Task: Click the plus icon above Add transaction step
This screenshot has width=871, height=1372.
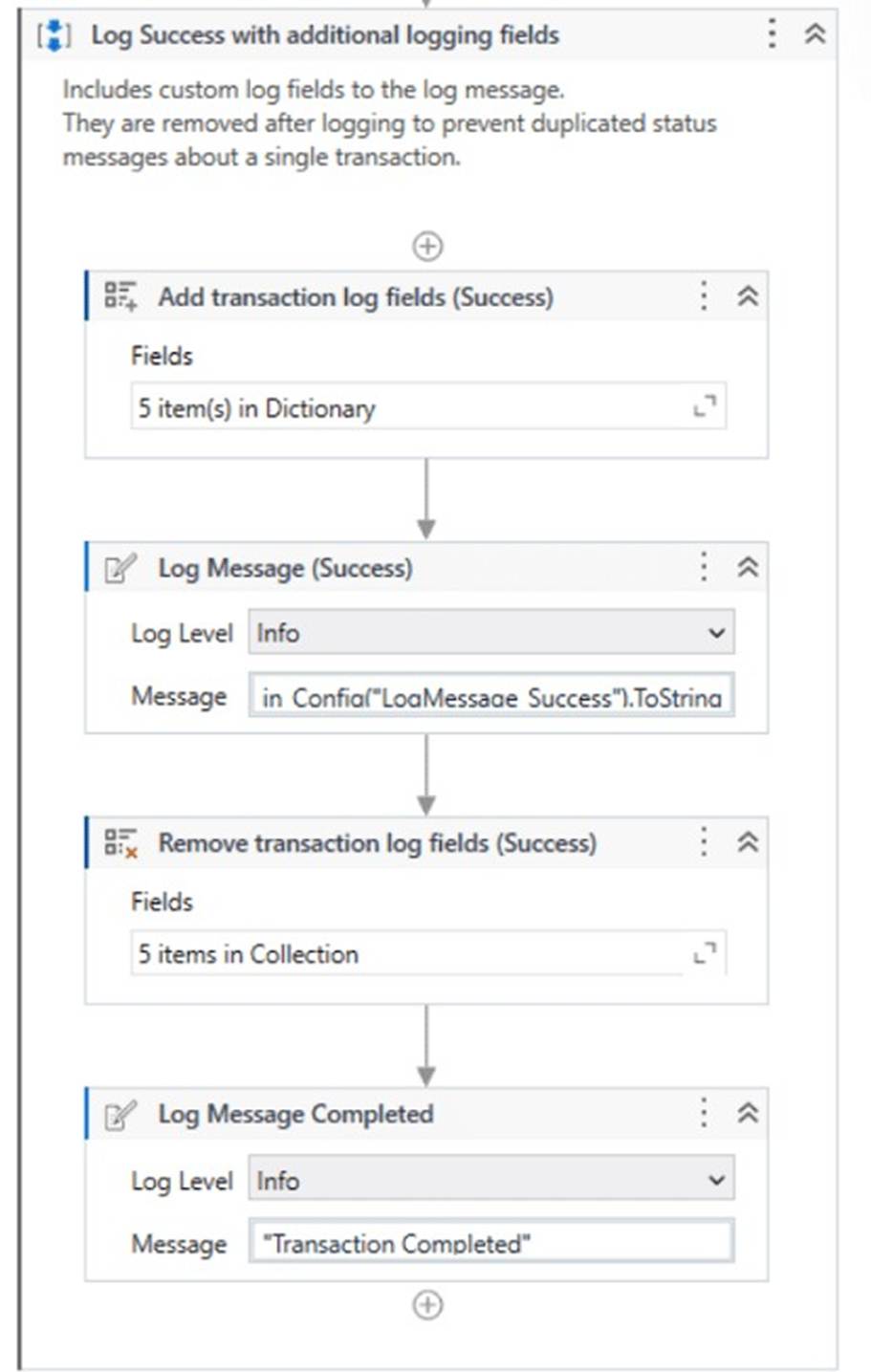Action: point(429,246)
